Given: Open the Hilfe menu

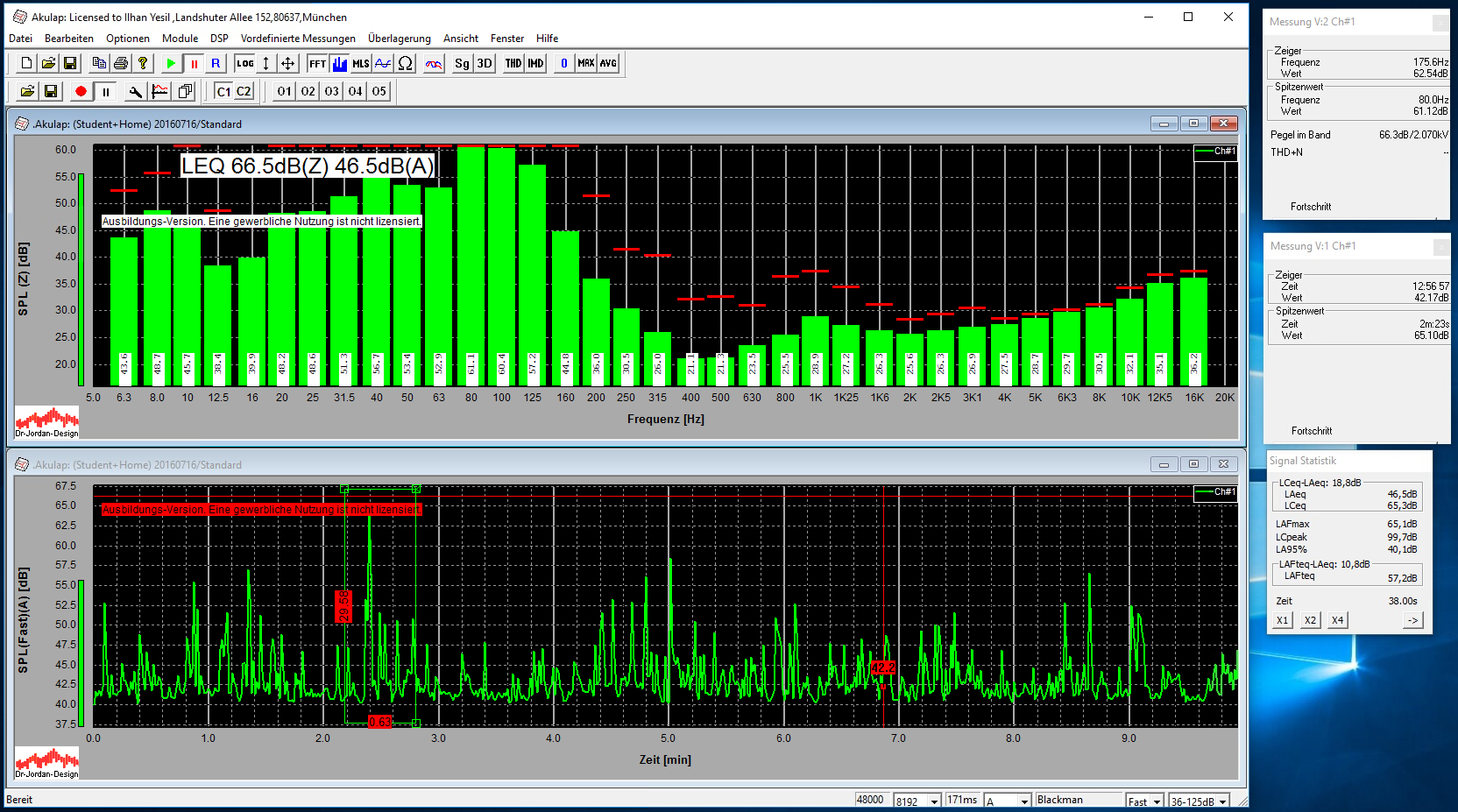Looking at the screenshot, I should [x=547, y=39].
